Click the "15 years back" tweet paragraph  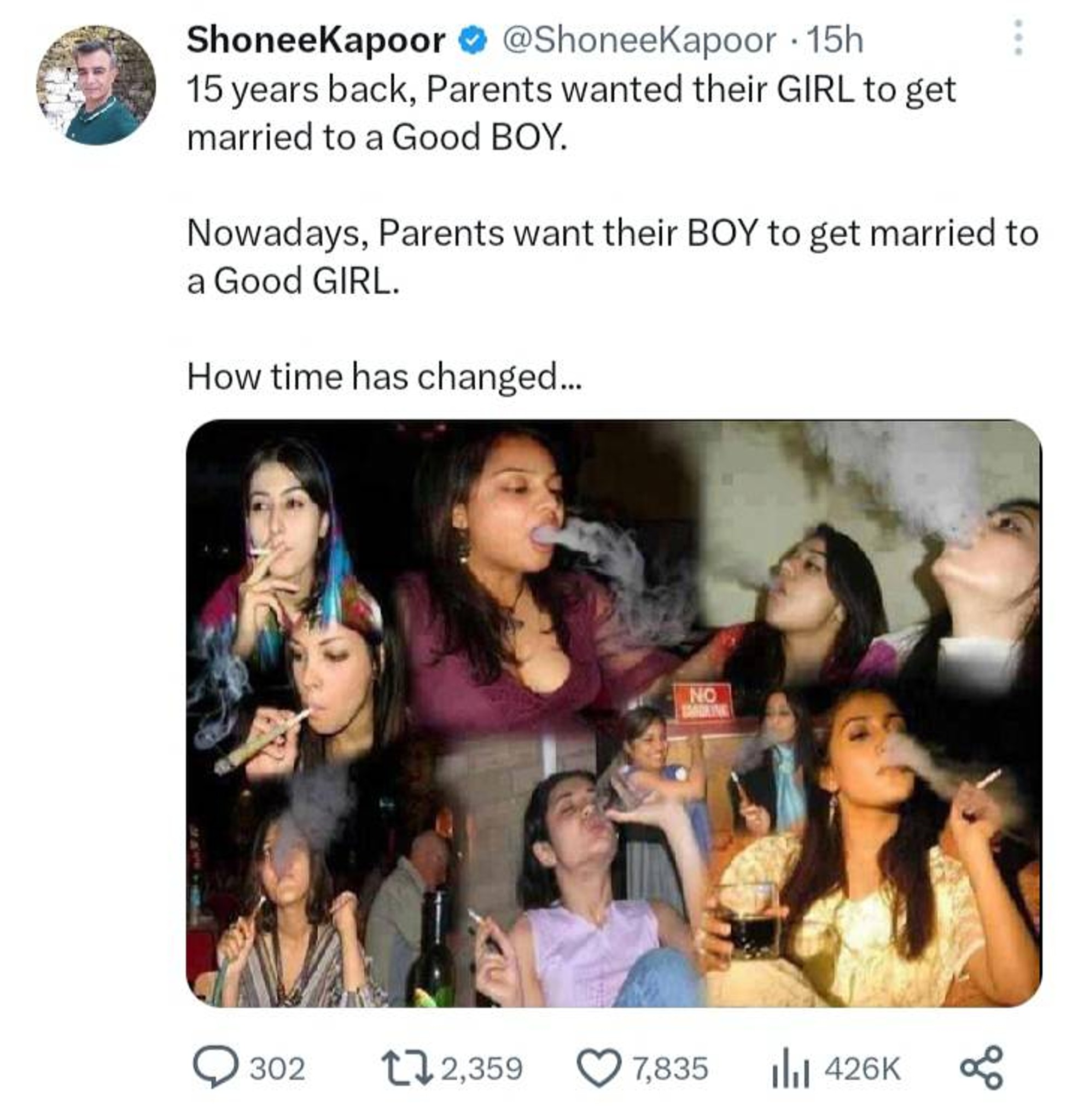(x=571, y=113)
